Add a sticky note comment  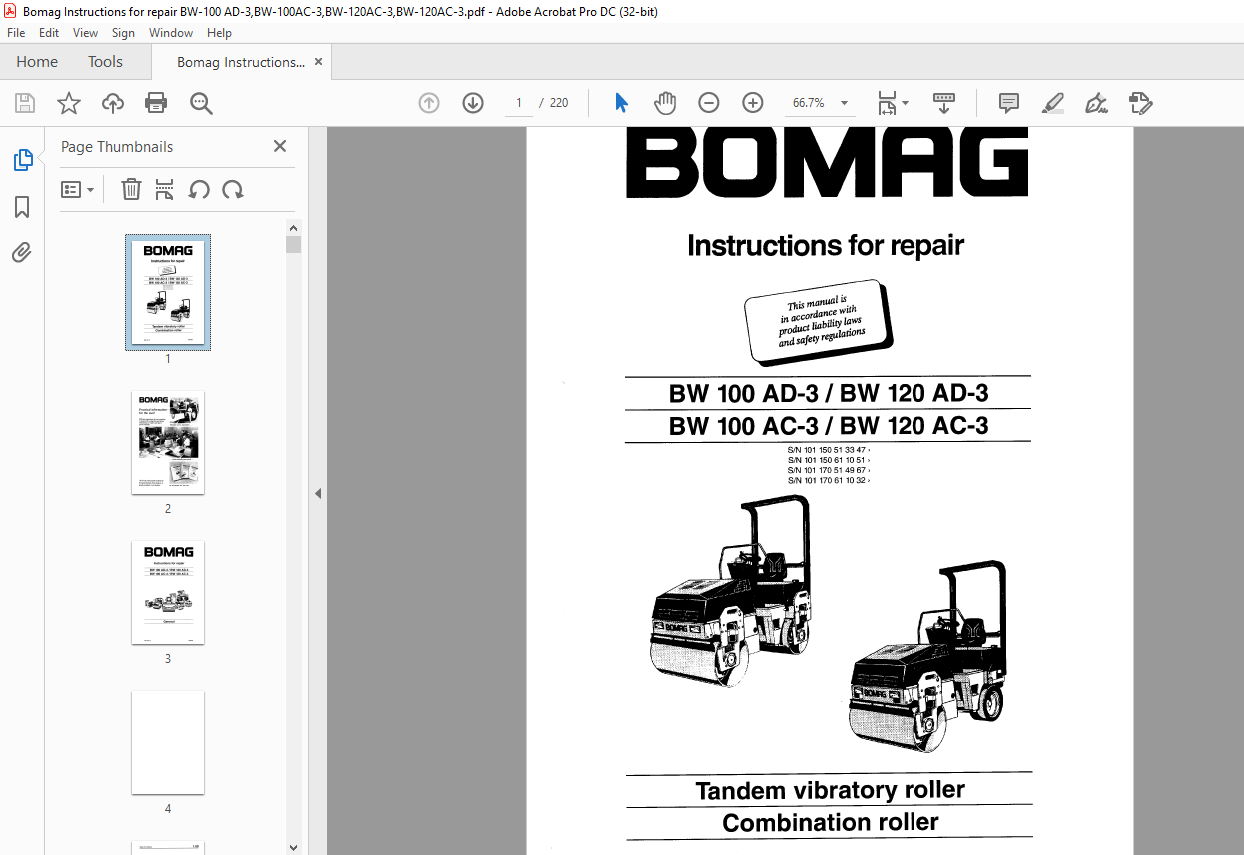(1009, 103)
